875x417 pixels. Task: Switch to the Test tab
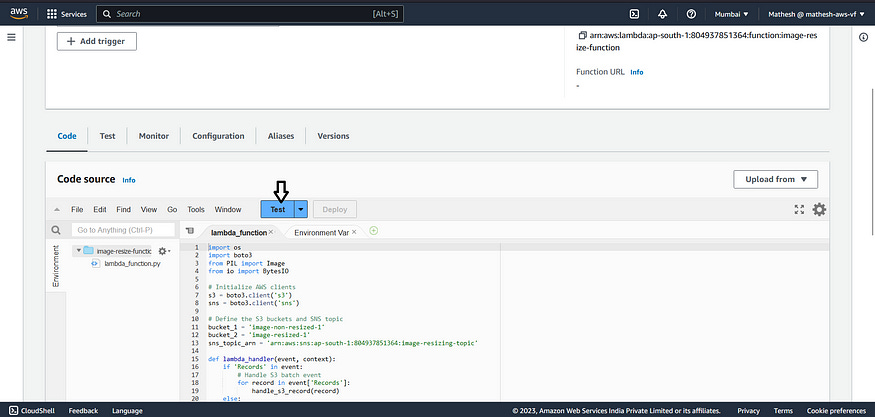tap(107, 136)
